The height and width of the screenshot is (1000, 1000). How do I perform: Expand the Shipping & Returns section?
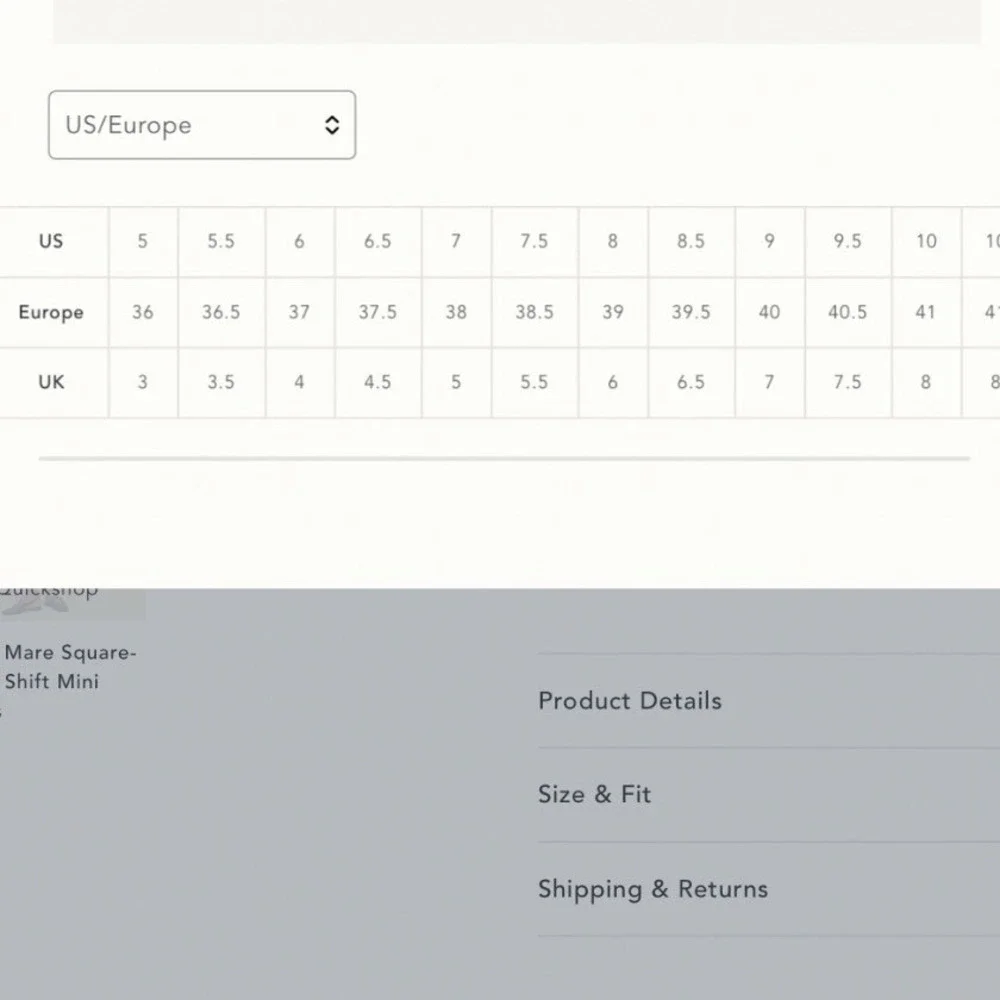(768, 889)
